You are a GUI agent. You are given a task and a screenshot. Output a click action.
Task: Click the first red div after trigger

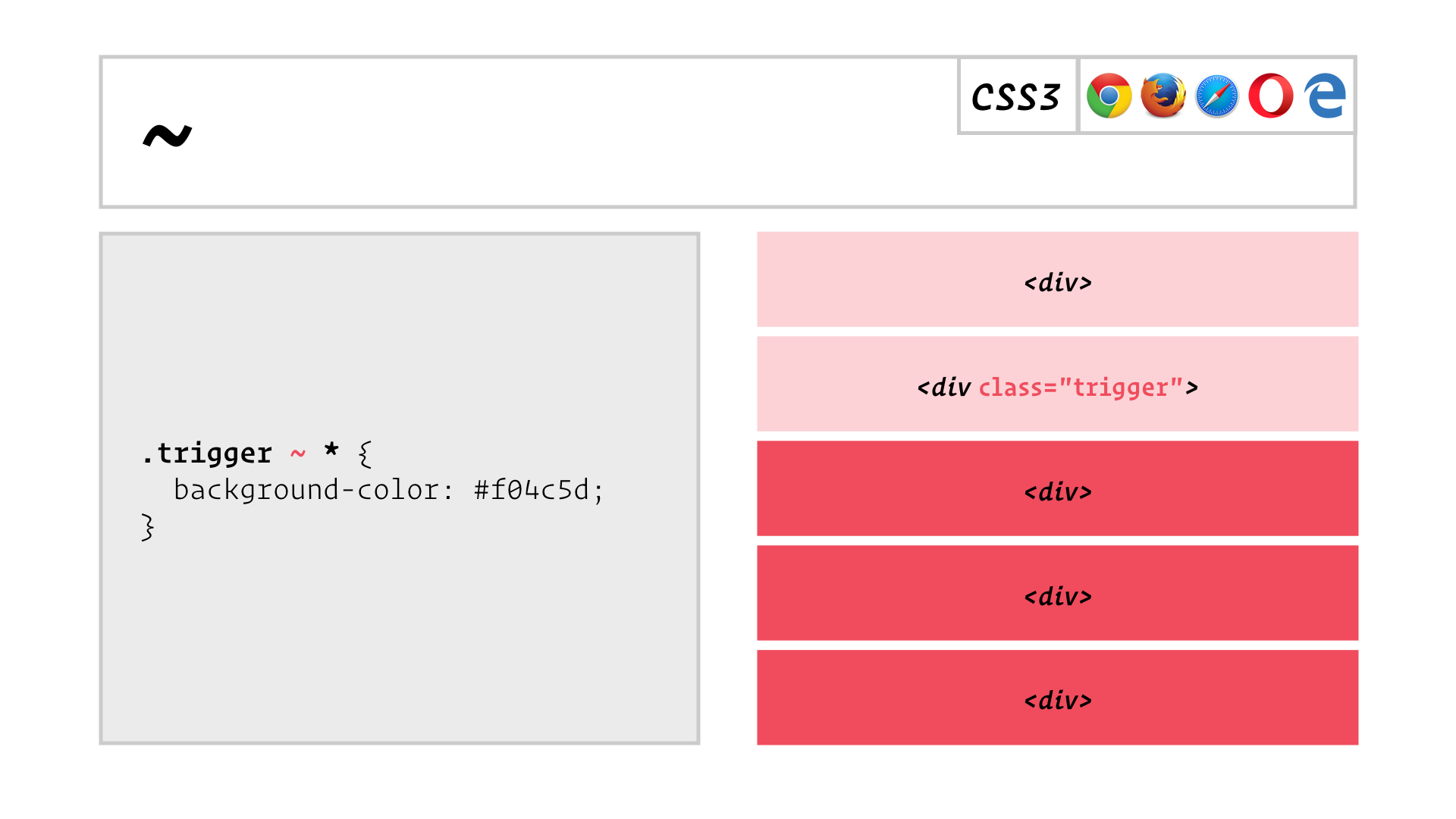(x=1057, y=488)
